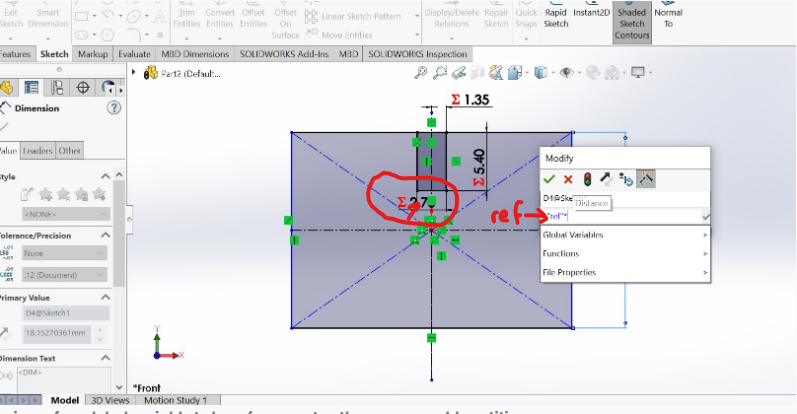Switch to the Markup tab
The width and height of the screenshot is (797, 414).
tap(93, 54)
